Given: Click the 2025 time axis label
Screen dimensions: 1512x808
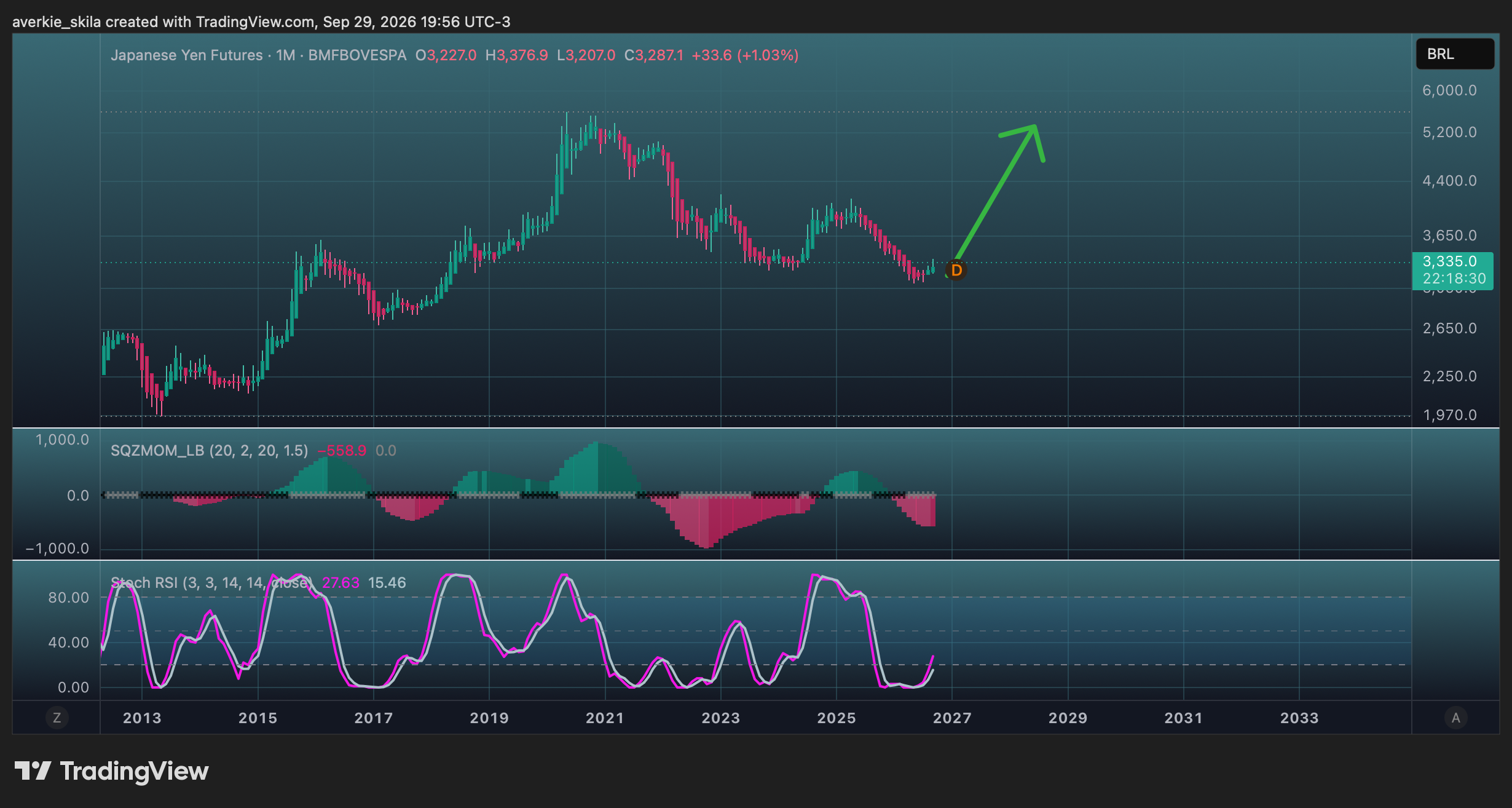Looking at the screenshot, I should [x=837, y=718].
